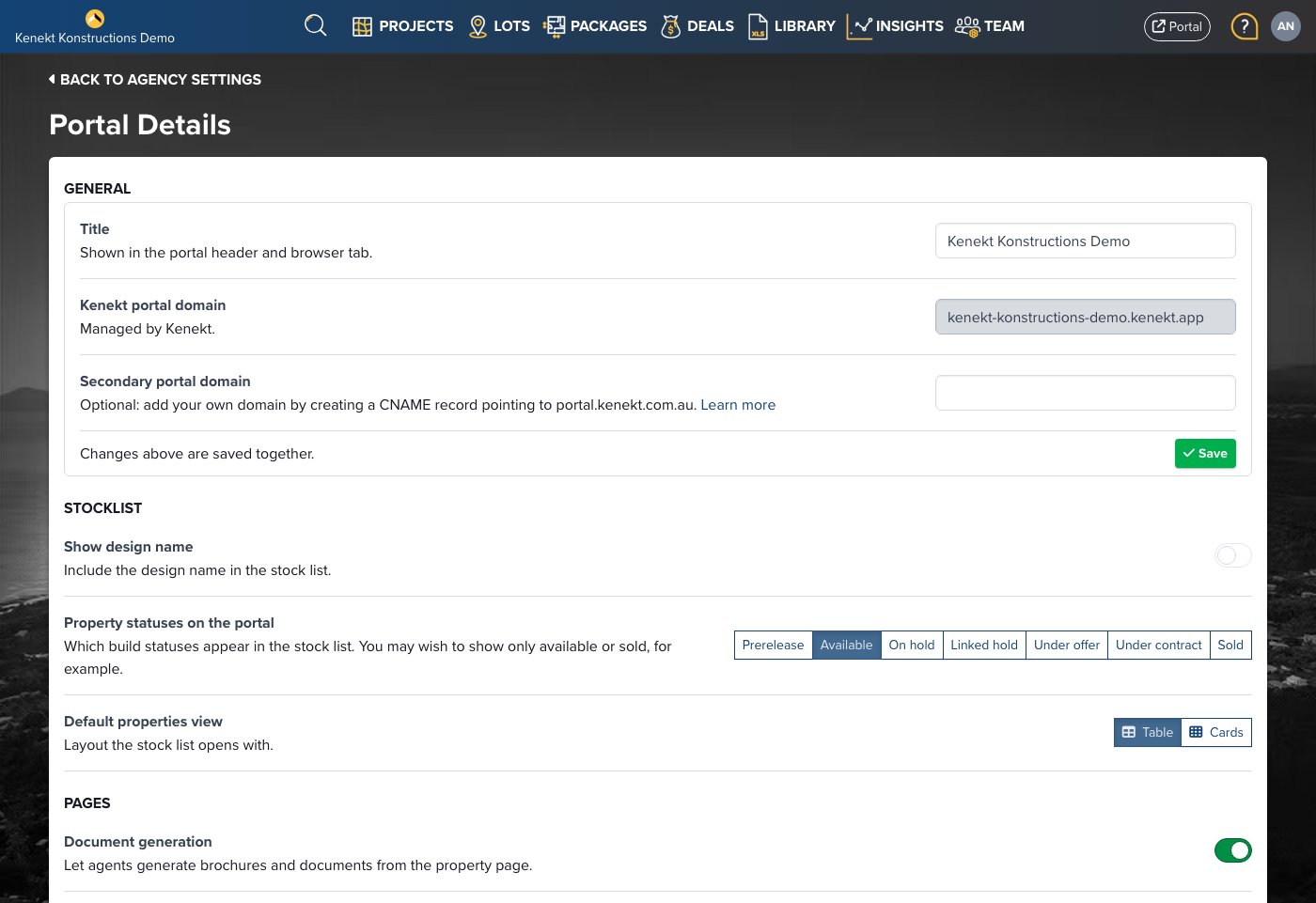Open the search magnifier icon
The width and height of the screenshot is (1316, 903).
316,25
